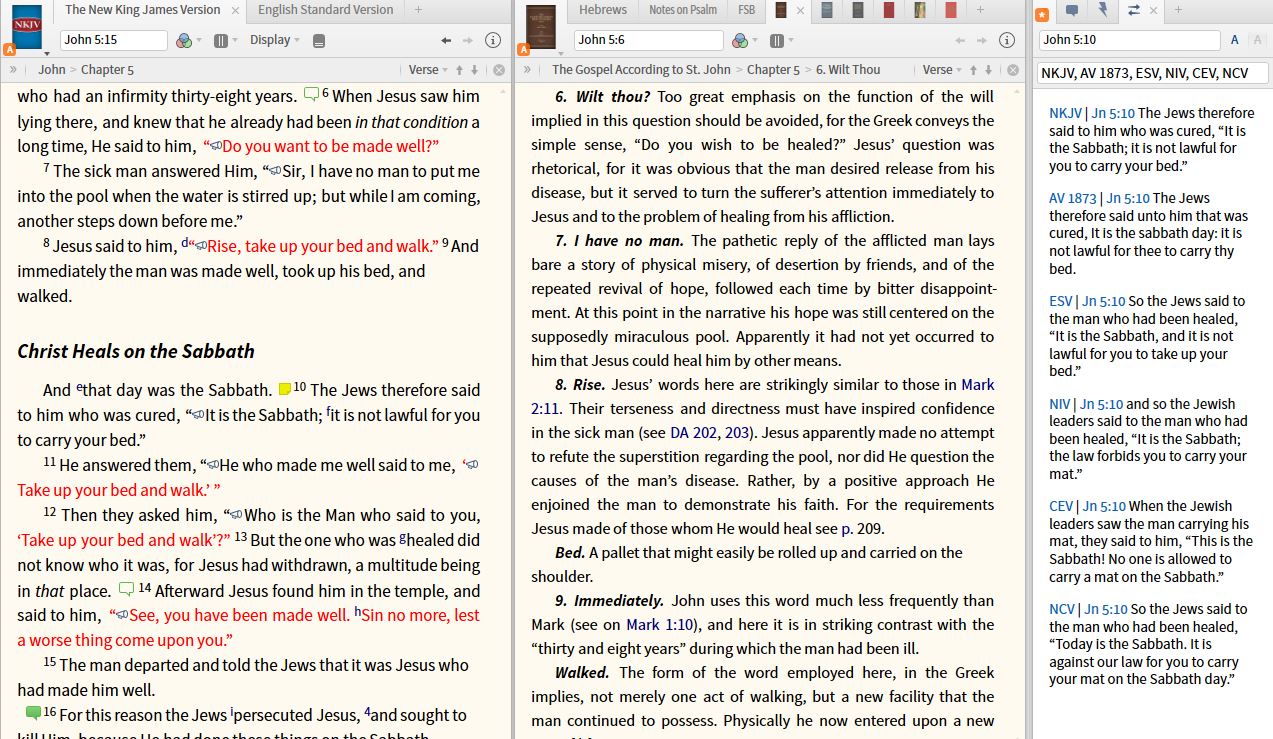The width and height of the screenshot is (1273, 739).
Task: Select The New King James Version tab
Action: (x=142, y=10)
